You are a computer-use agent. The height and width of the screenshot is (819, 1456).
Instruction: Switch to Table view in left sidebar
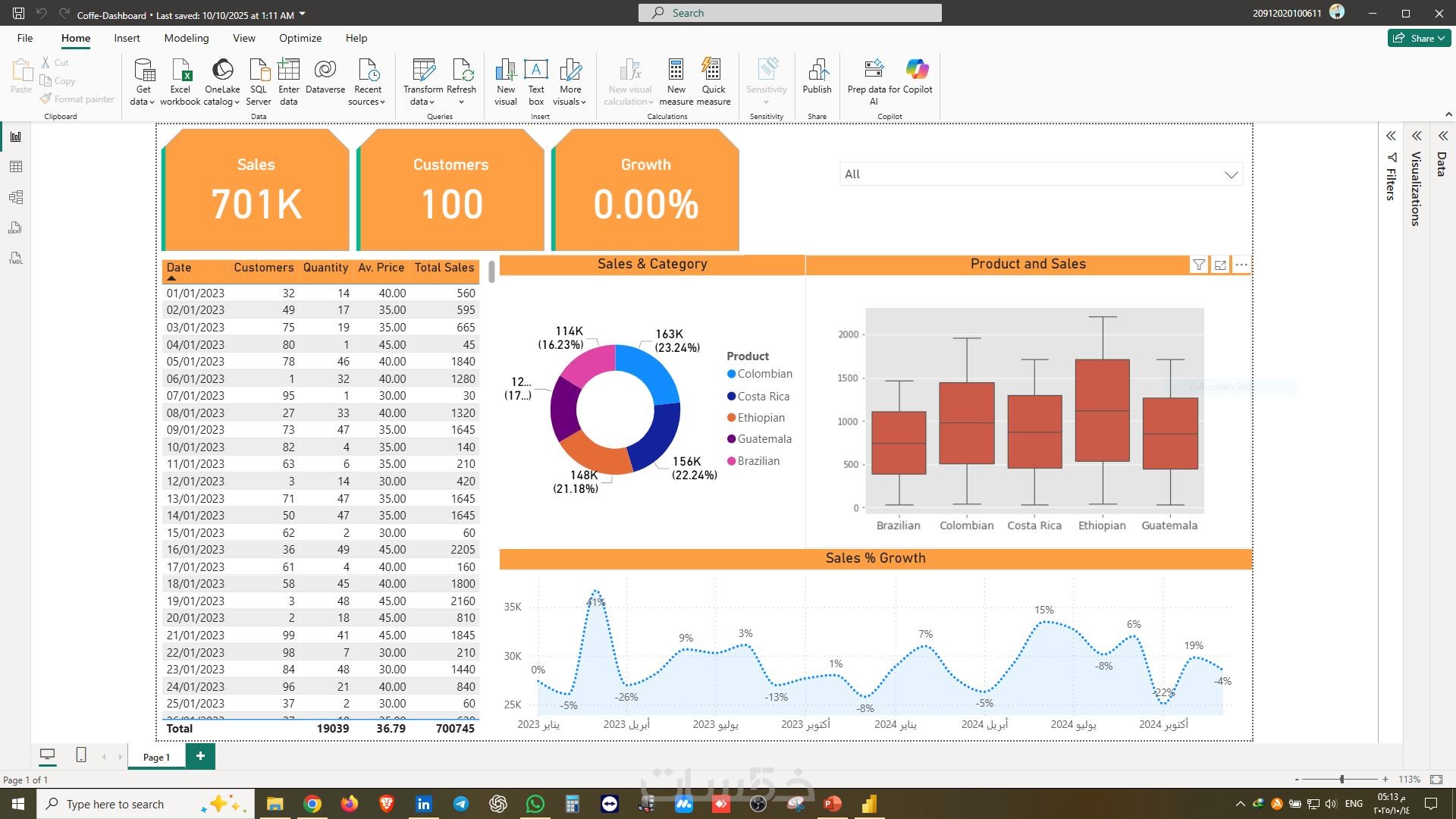(16, 167)
